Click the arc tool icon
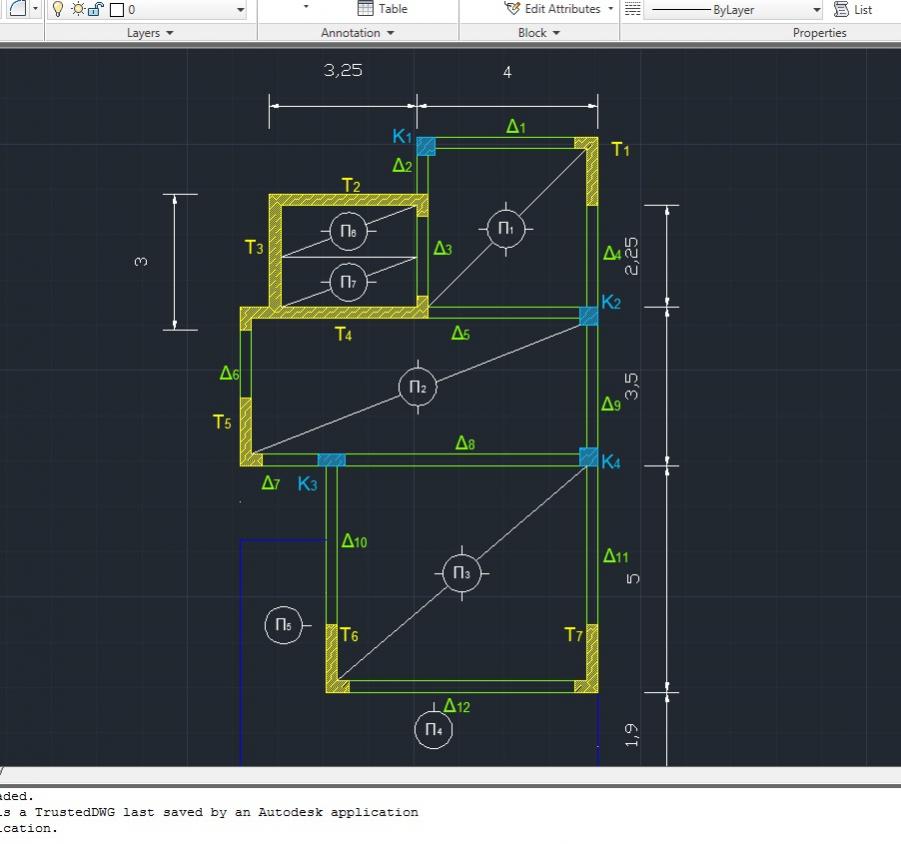Screen dimensions: 901x844 (x=18, y=8)
